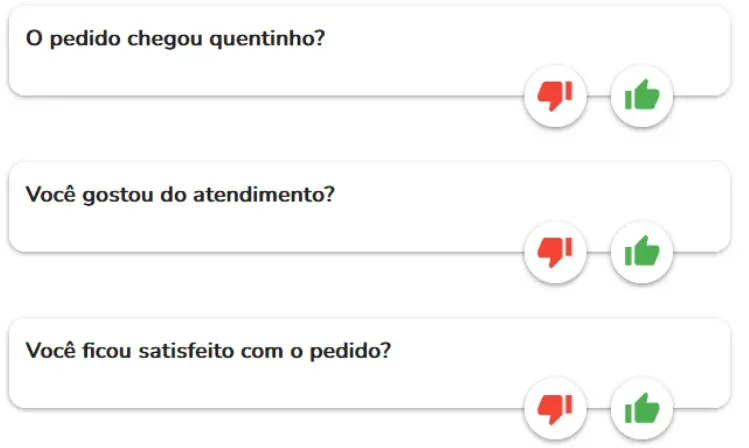Select red thumbs down for 'Você gostou do atendimento?'
The width and height of the screenshot is (749, 448).
tap(555, 252)
